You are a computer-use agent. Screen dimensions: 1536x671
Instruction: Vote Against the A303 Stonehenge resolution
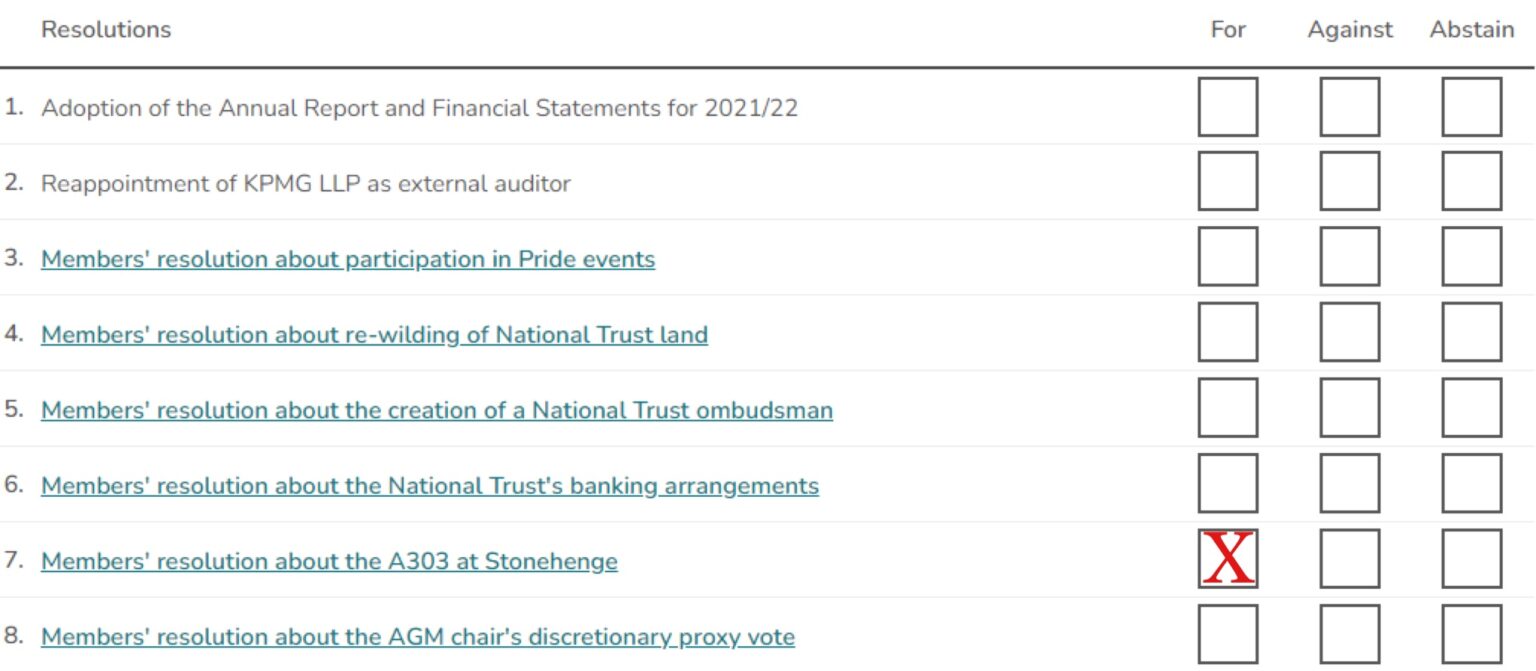tap(1349, 561)
